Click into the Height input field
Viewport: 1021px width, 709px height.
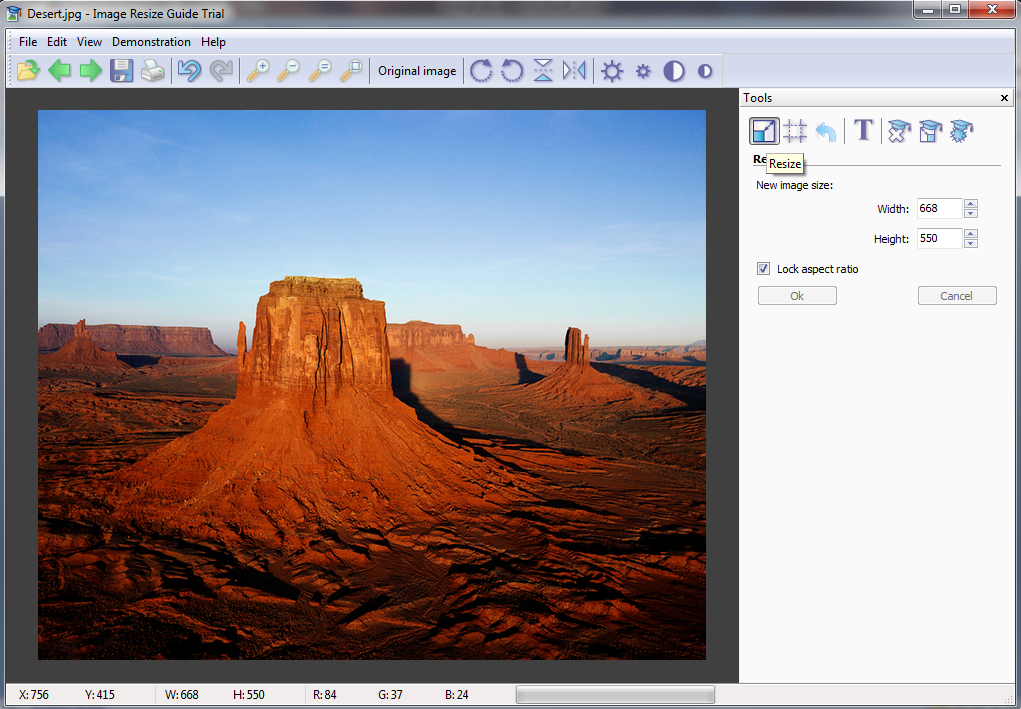click(938, 239)
